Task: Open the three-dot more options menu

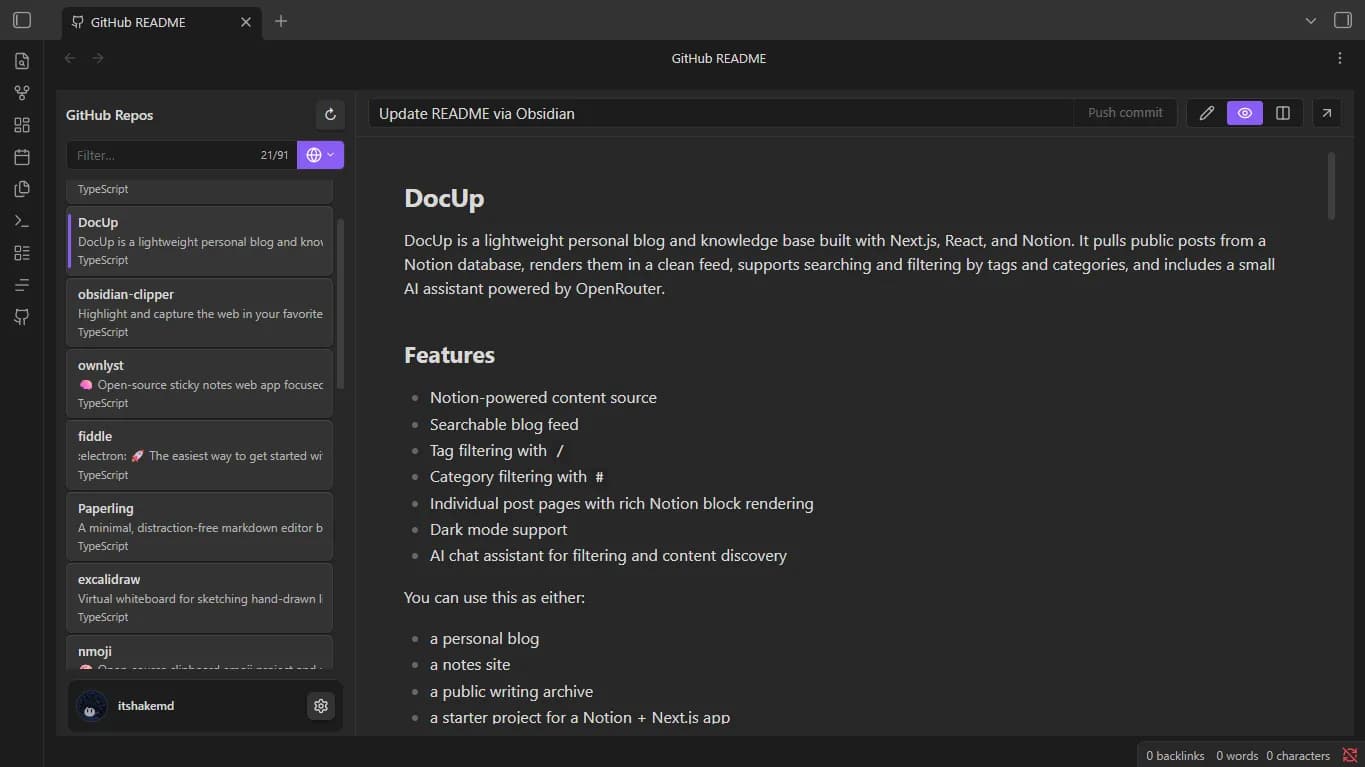Action: [x=1340, y=58]
